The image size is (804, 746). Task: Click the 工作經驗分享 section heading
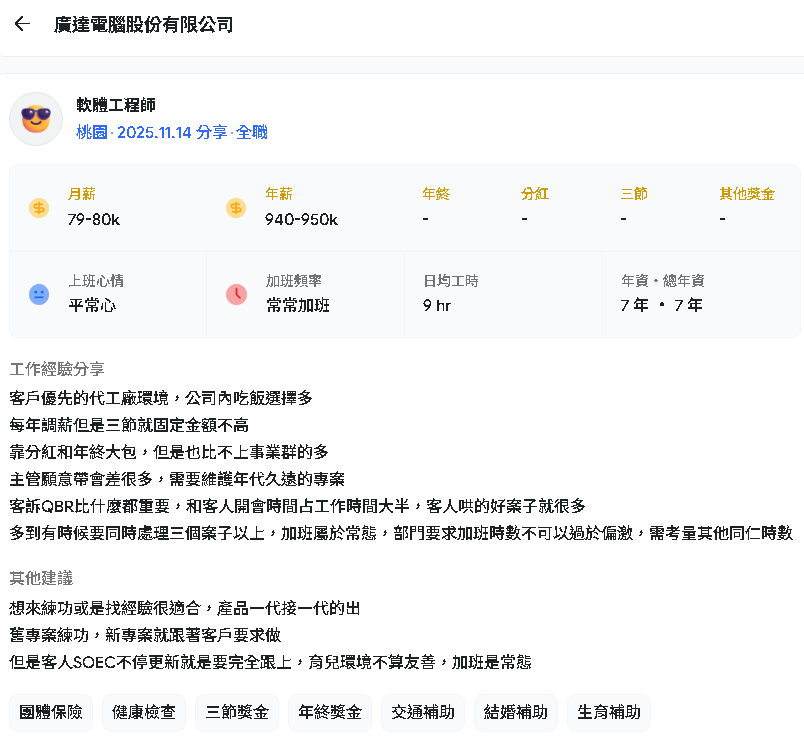[x=57, y=369]
